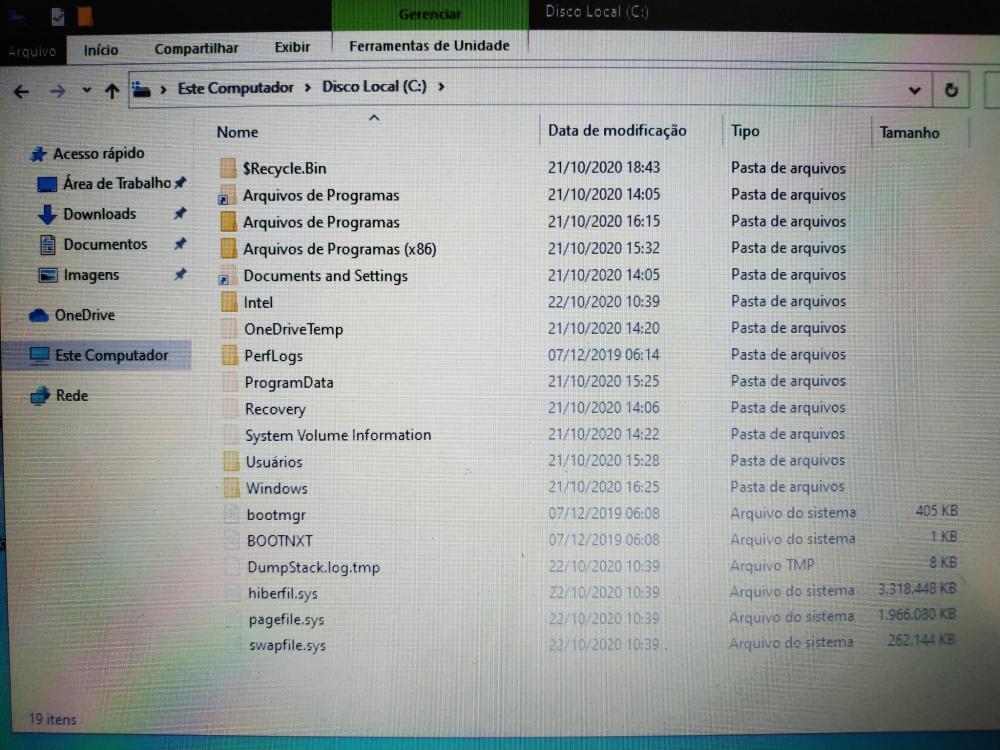Image resolution: width=1000 pixels, height=750 pixels.
Task: Go up one folder level arrow
Action: pyautogui.click(x=112, y=91)
